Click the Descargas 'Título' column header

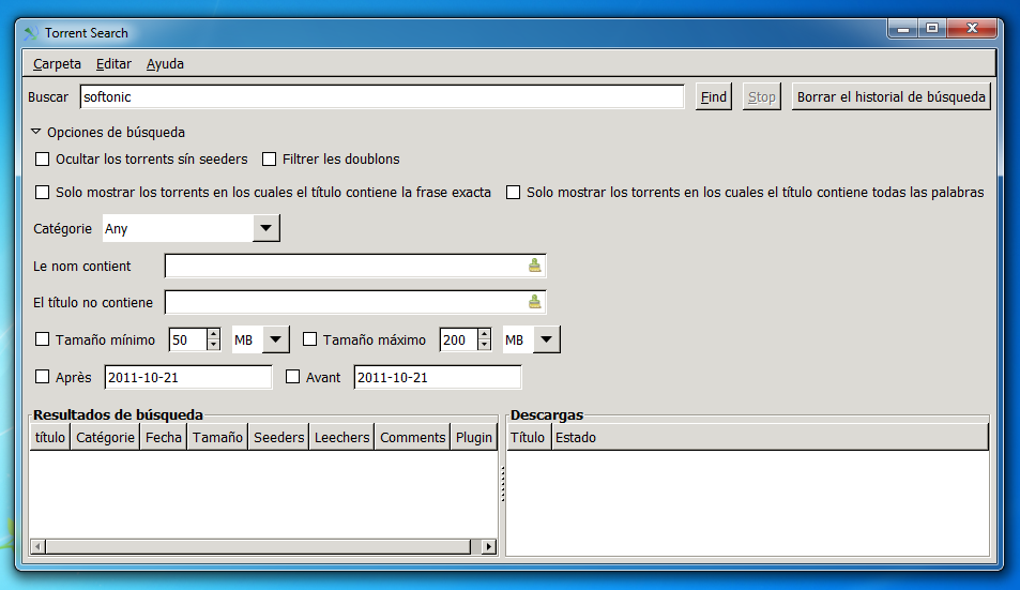(528, 437)
